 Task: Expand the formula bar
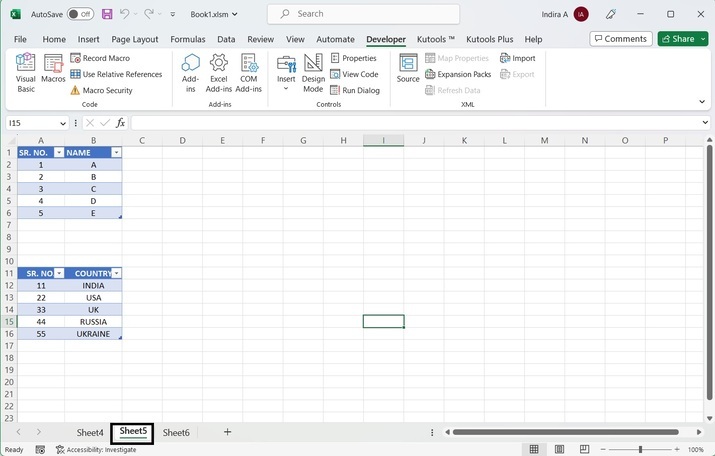(x=705, y=122)
